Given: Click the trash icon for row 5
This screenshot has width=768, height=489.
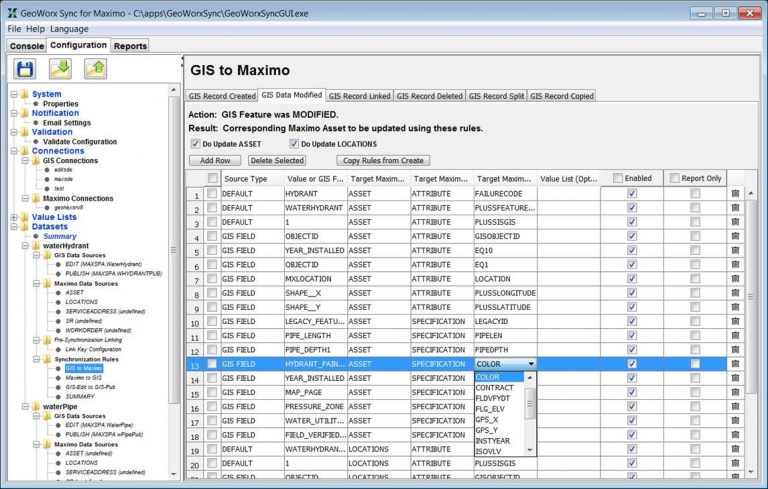Looking at the screenshot, I should tap(736, 251).
